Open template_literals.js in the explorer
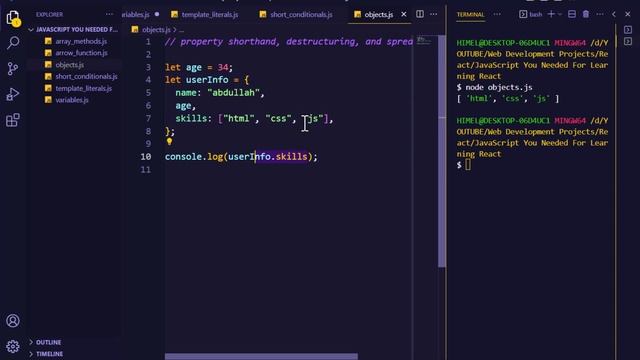 (84, 88)
